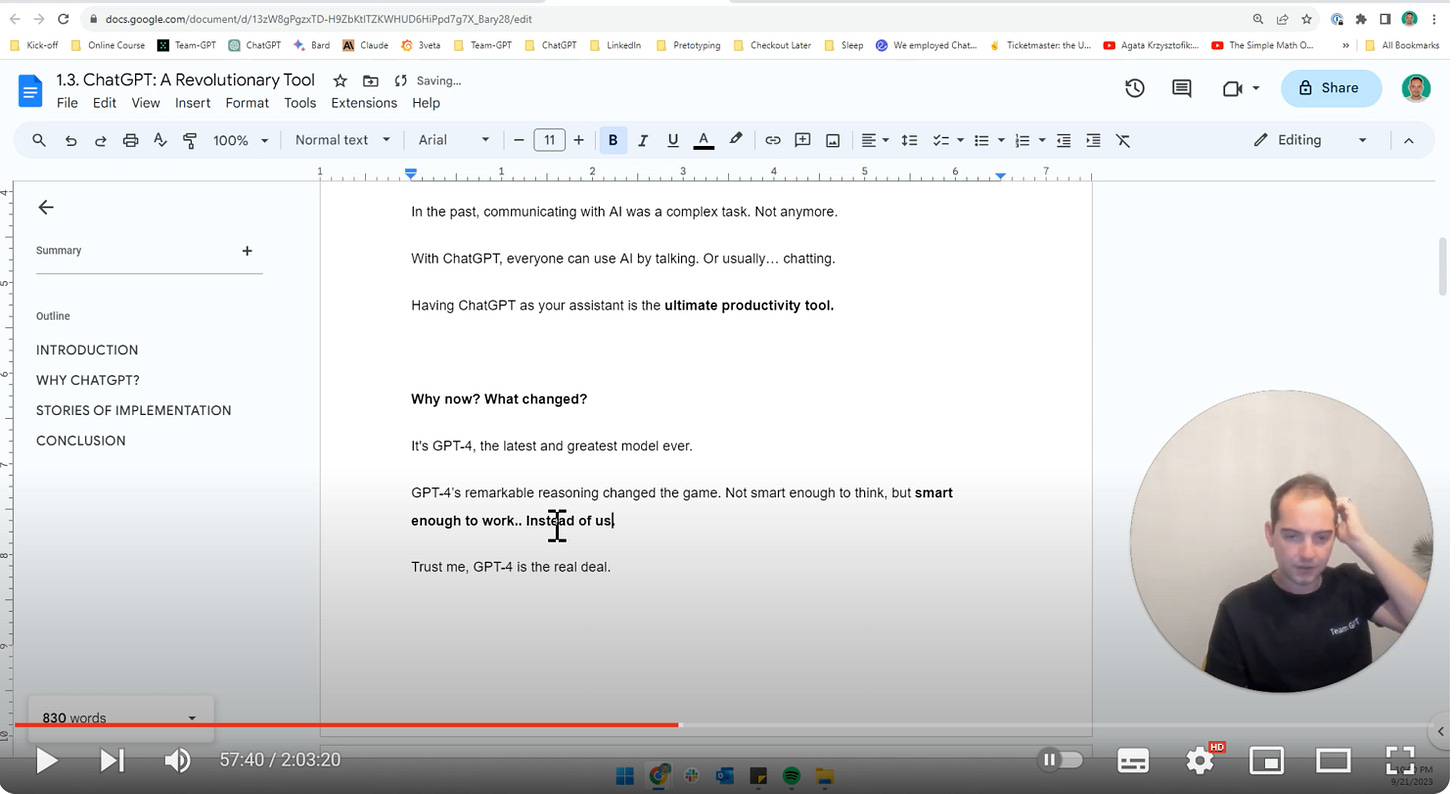
Task: Toggle italic formatting
Action: coord(643,140)
